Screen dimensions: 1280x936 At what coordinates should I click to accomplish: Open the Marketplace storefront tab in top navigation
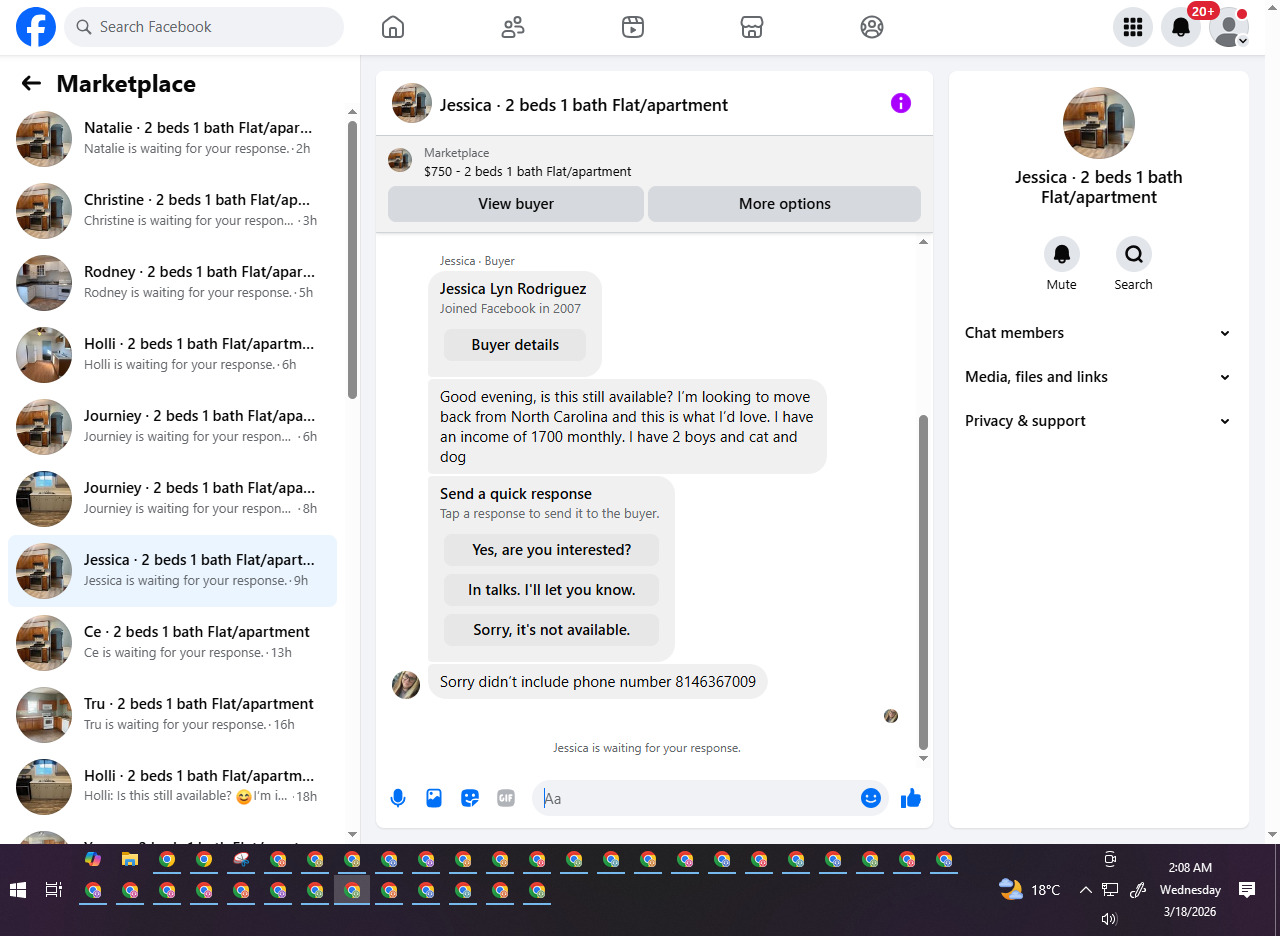tap(752, 27)
